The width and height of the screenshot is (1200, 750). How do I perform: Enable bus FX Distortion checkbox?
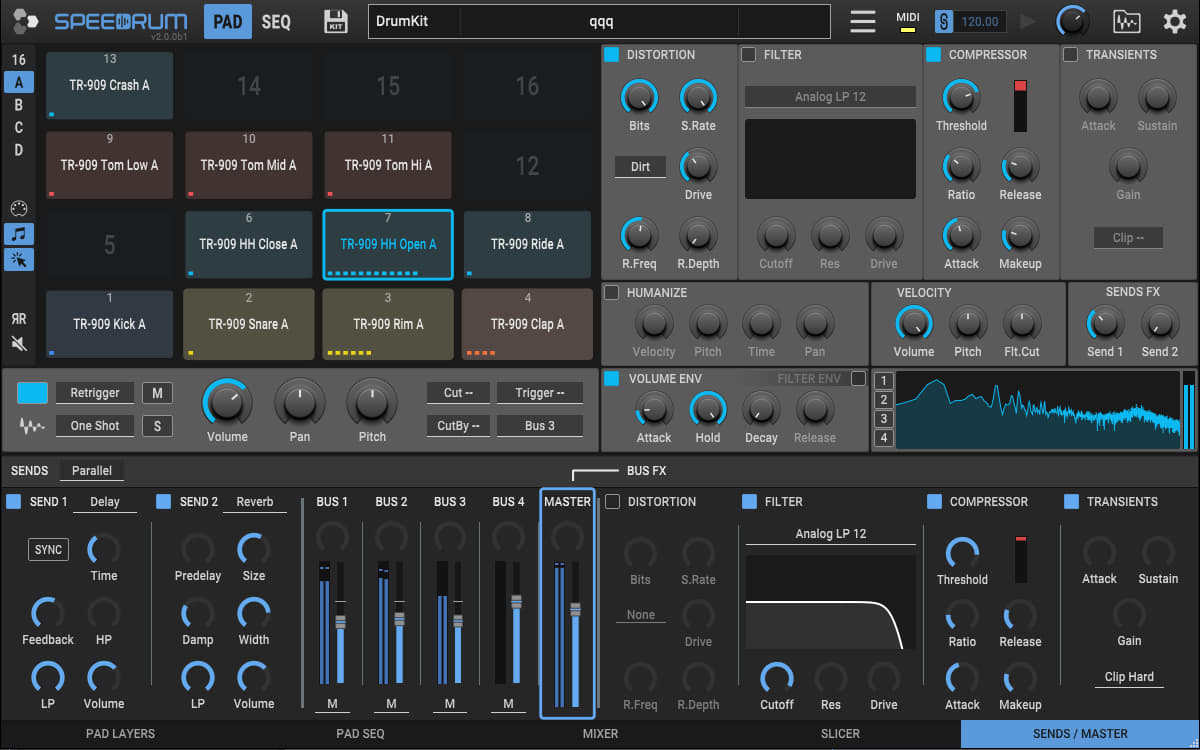click(x=612, y=502)
